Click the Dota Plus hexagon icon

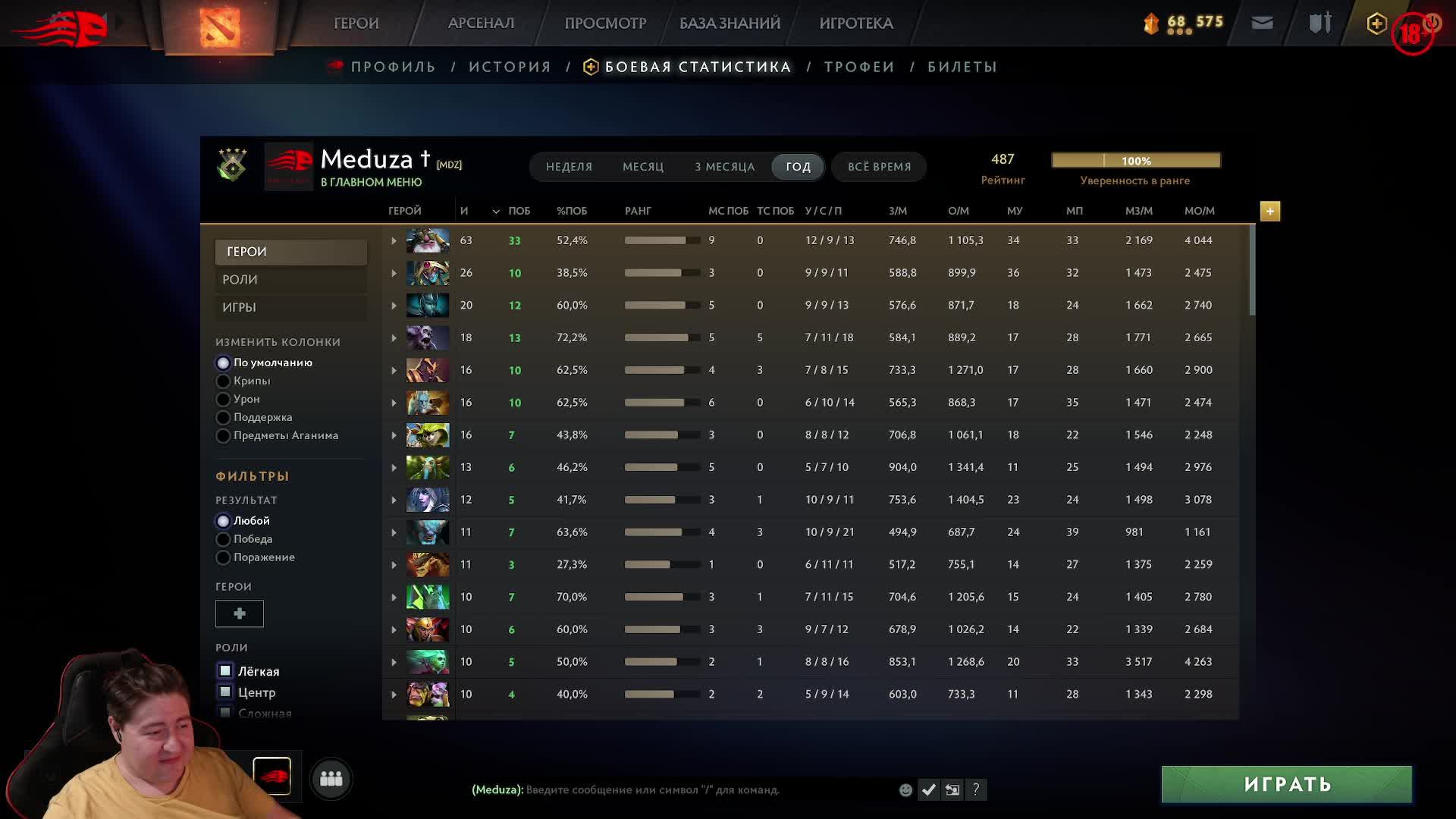(1376, 24)
